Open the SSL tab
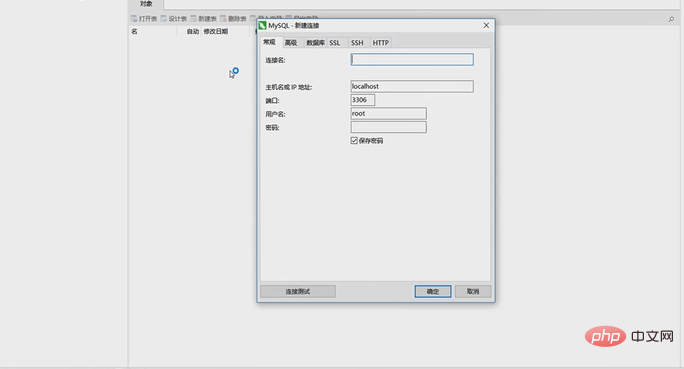Viewport: 684px width, 369px height. (335, 42)
